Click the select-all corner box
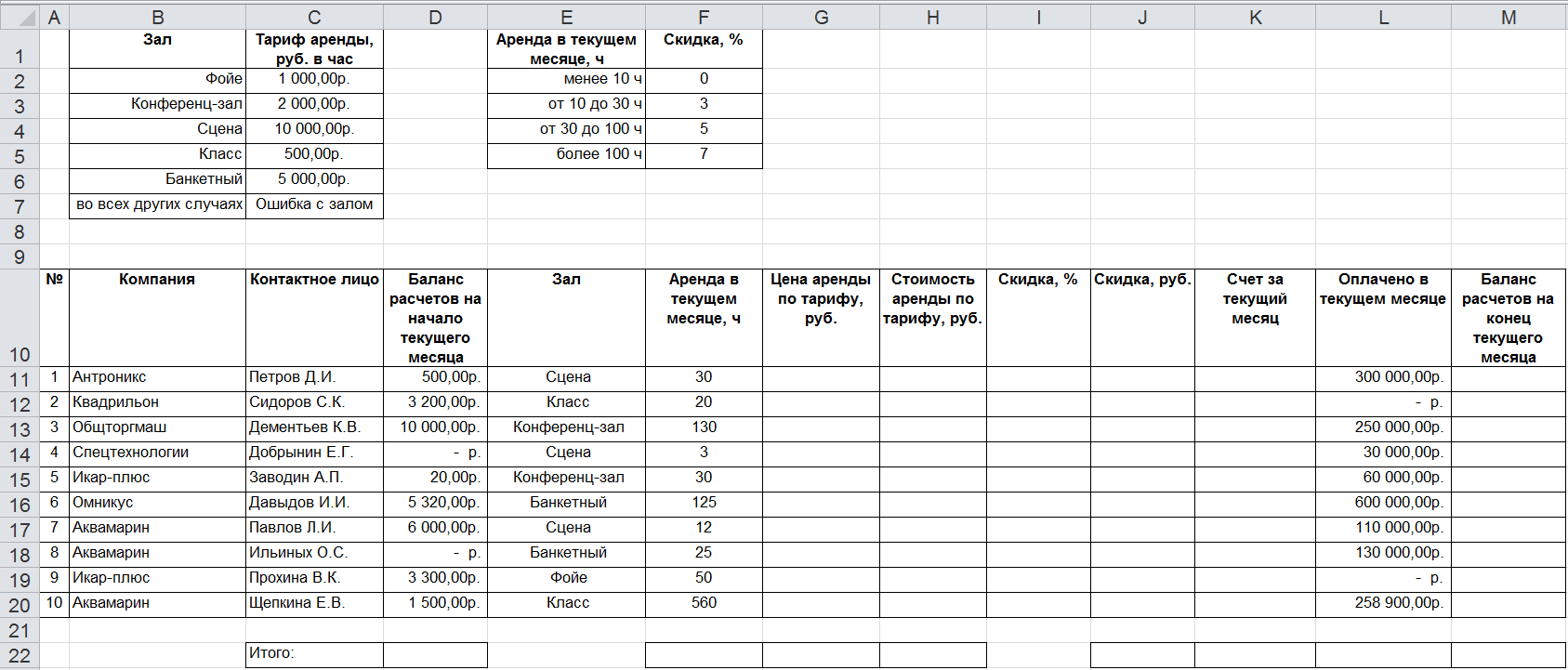 tap(20, 17)
